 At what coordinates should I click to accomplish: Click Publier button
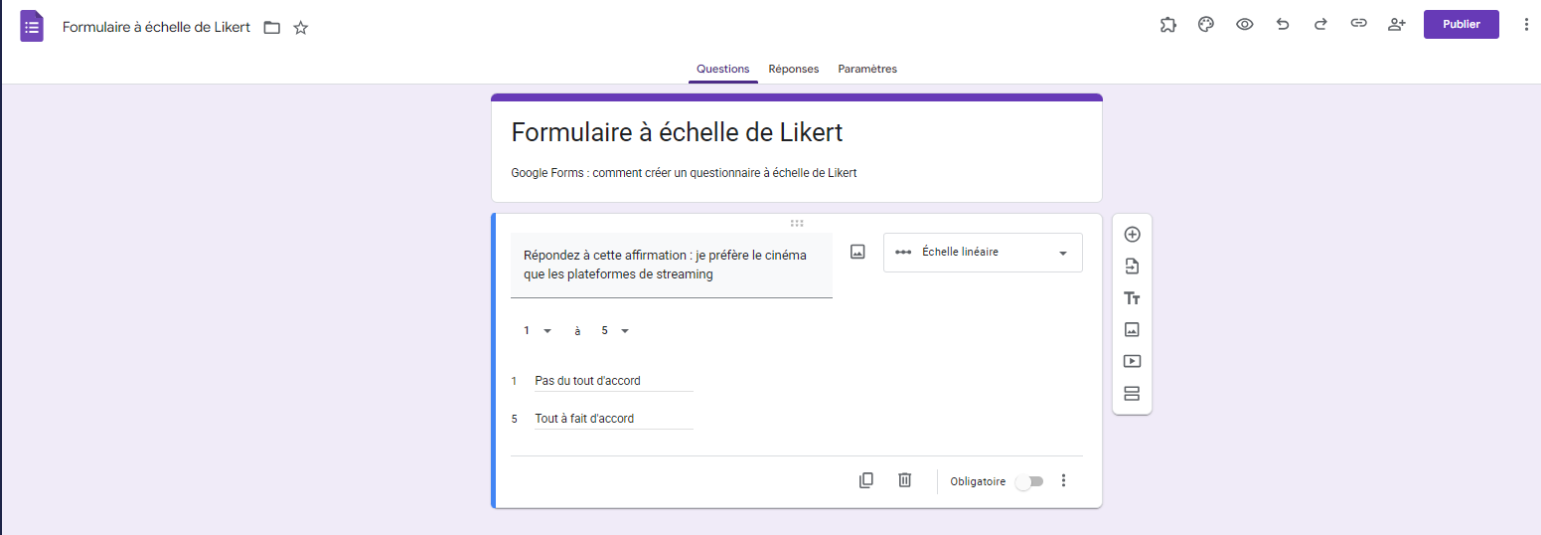tap(1461, 25)
